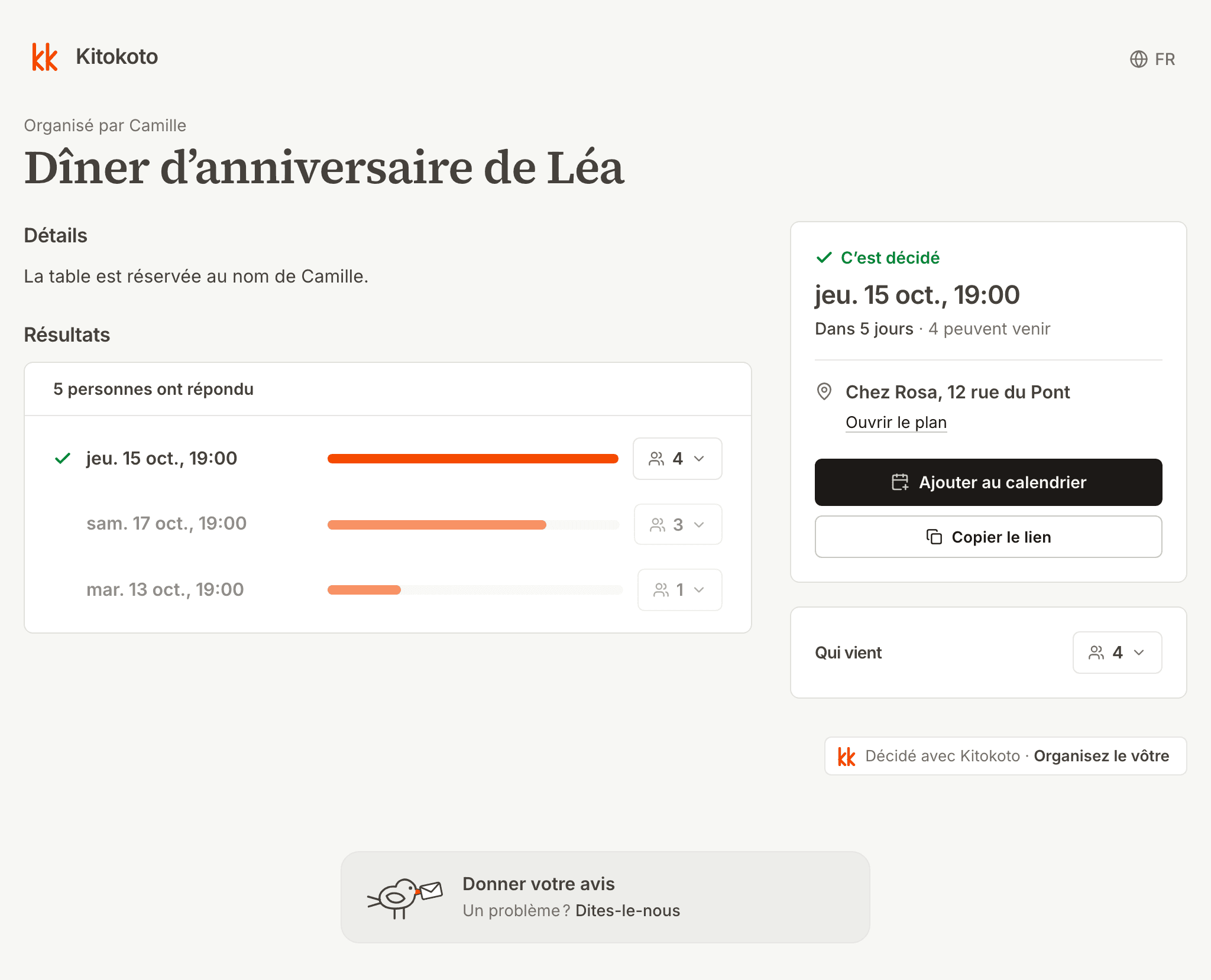Screen dimensions: 1211x980
Task: Click the Donner votre avis heading
Action: tap(539, 884)
